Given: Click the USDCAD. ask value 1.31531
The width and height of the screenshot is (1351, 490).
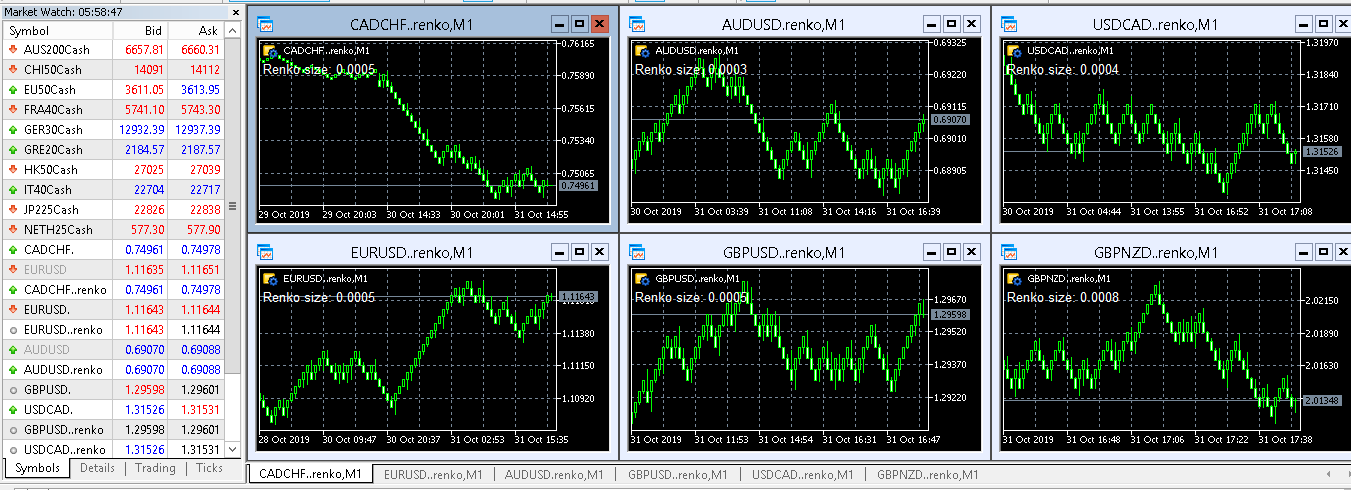Looking at the screenshot, I should pyautogui.click(x=202, y=410).
